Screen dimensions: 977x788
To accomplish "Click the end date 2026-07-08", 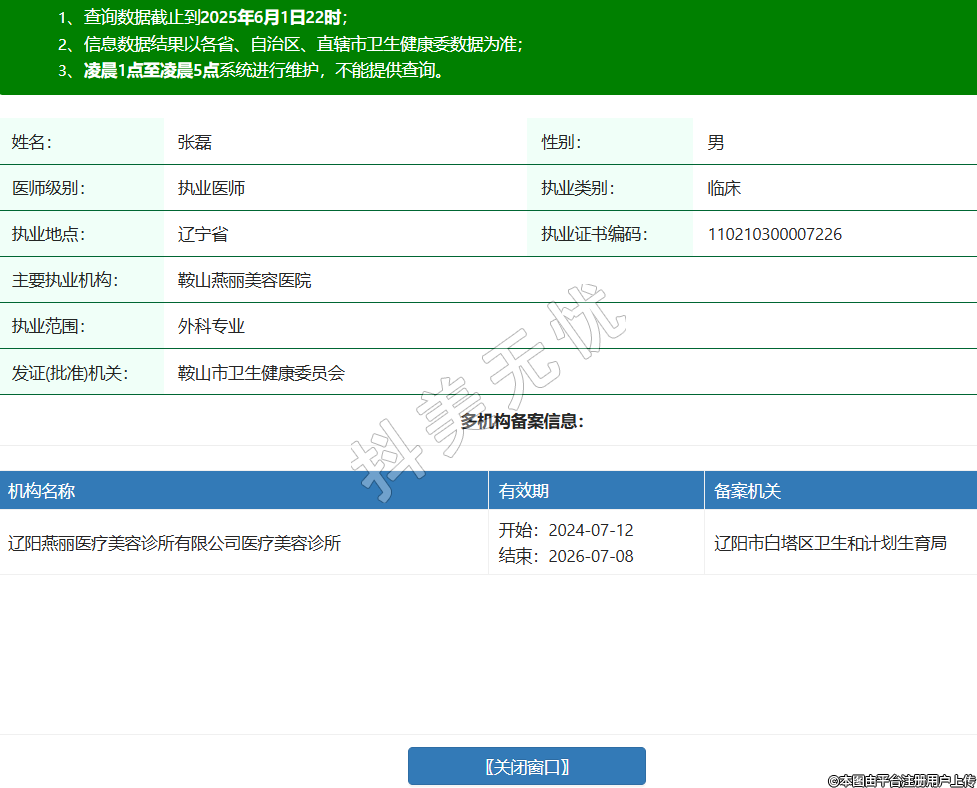I will coord(590,556).
